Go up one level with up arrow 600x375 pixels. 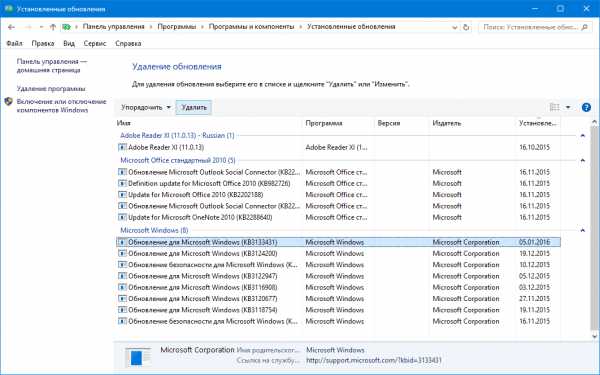53,27
